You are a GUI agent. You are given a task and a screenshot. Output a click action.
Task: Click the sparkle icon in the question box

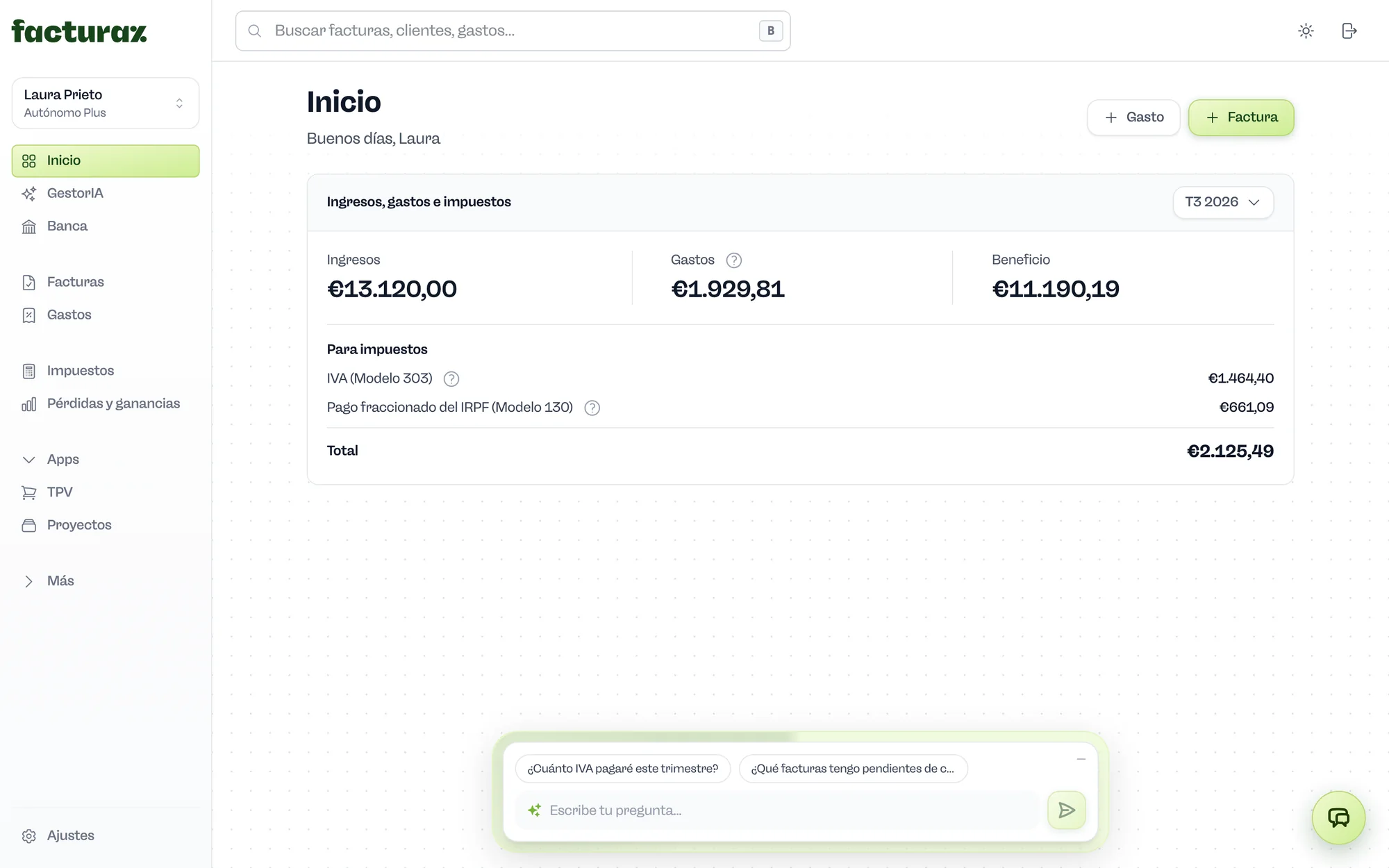point(534,810)
